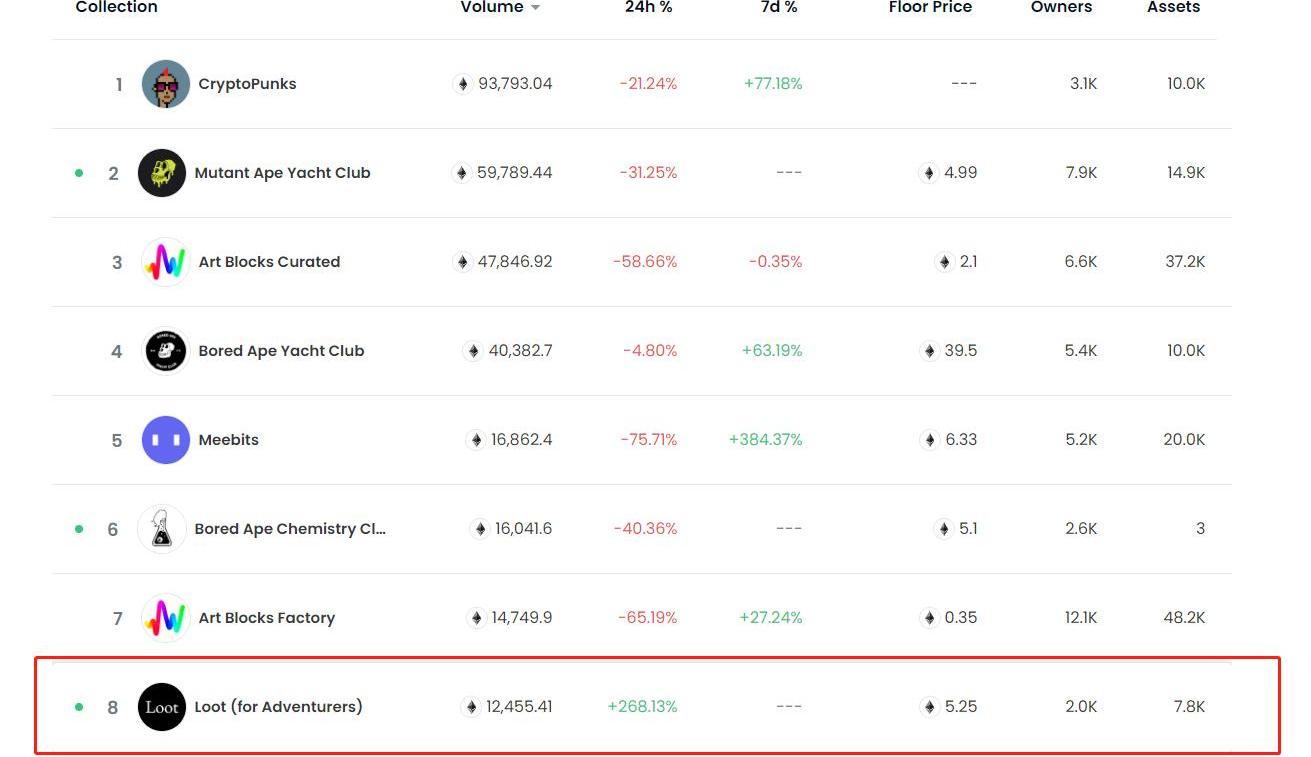Sort by the 24h % column header

[649, 7]
